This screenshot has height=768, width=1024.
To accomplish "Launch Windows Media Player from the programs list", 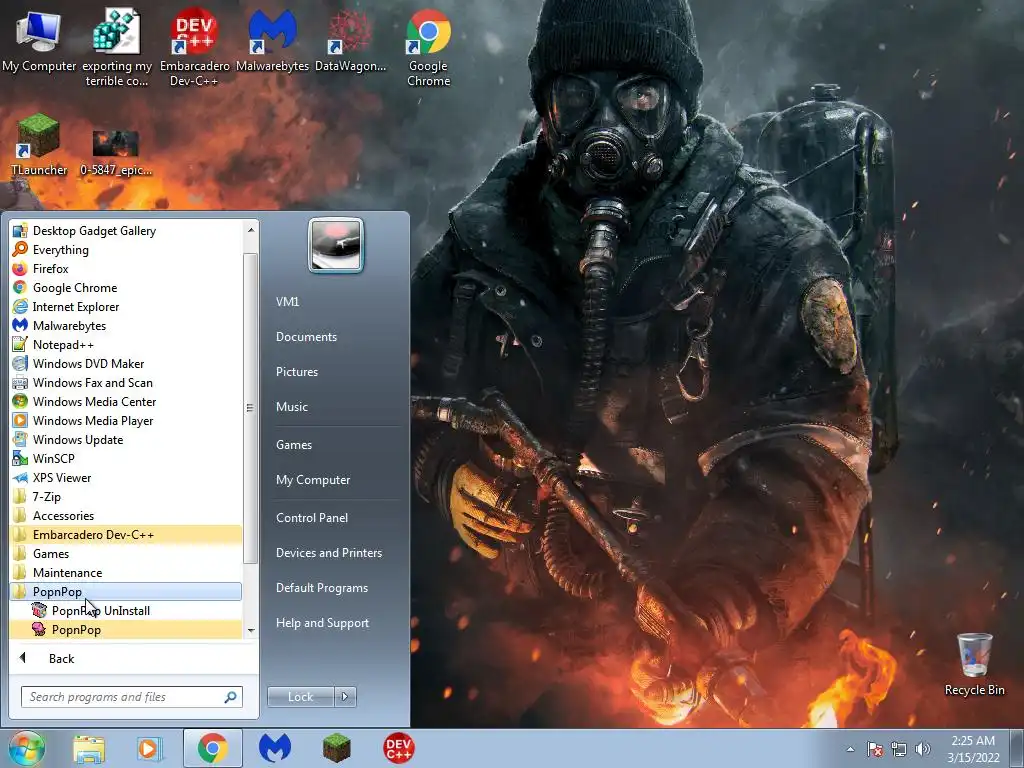I will (x=126, y=421).
